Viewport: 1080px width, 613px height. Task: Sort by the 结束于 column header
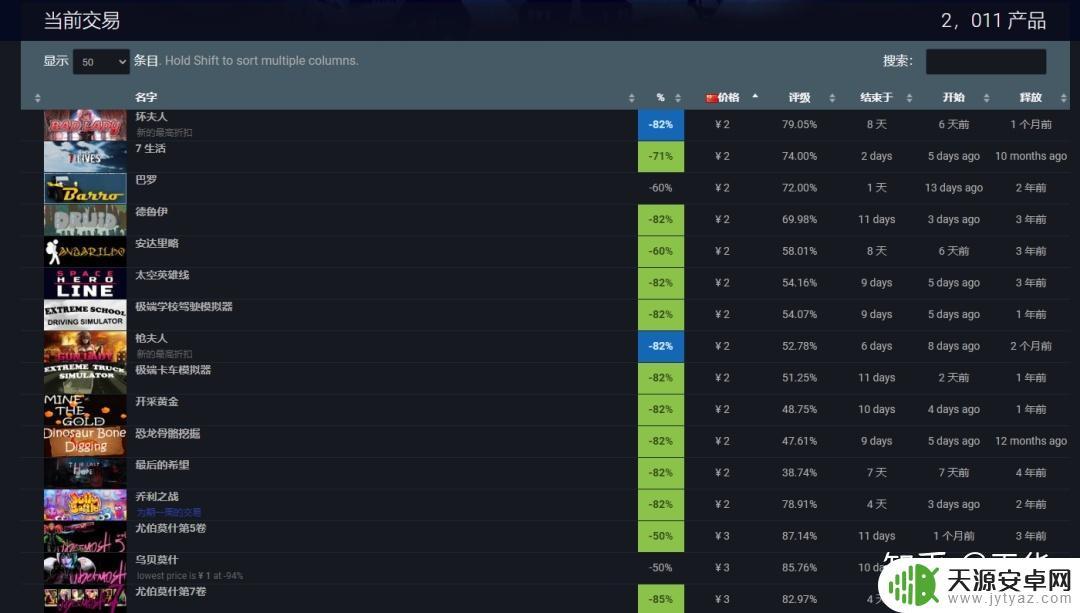(876, 98)
